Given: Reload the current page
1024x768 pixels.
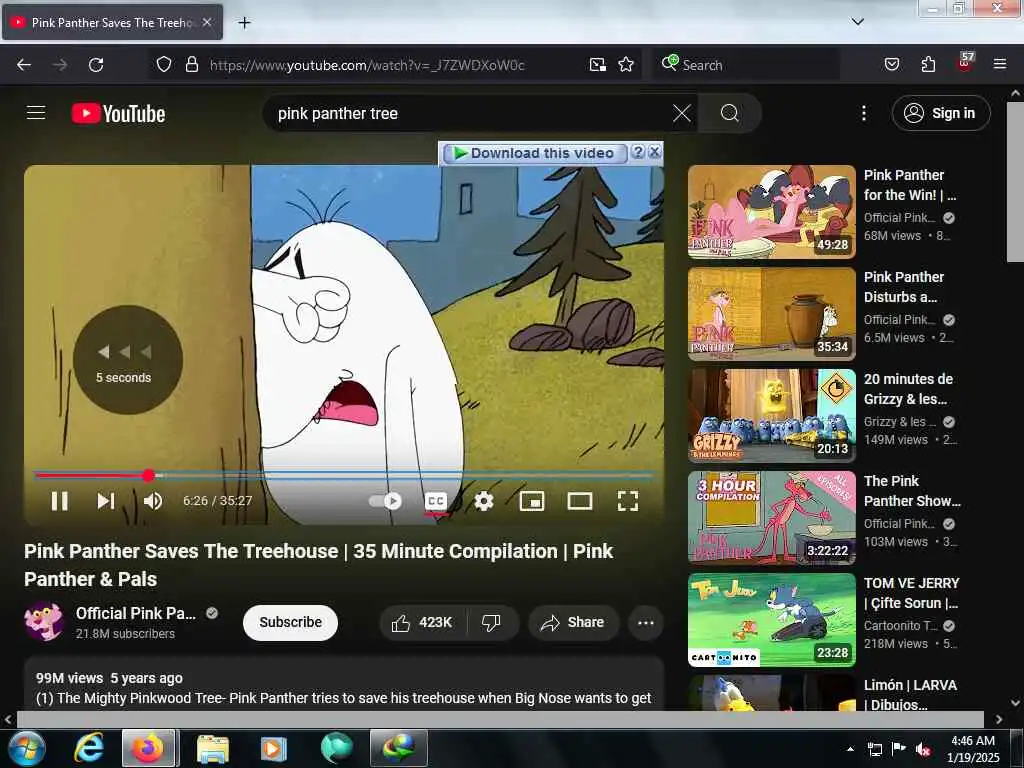Looking at the screenshot, I should 96,65.
